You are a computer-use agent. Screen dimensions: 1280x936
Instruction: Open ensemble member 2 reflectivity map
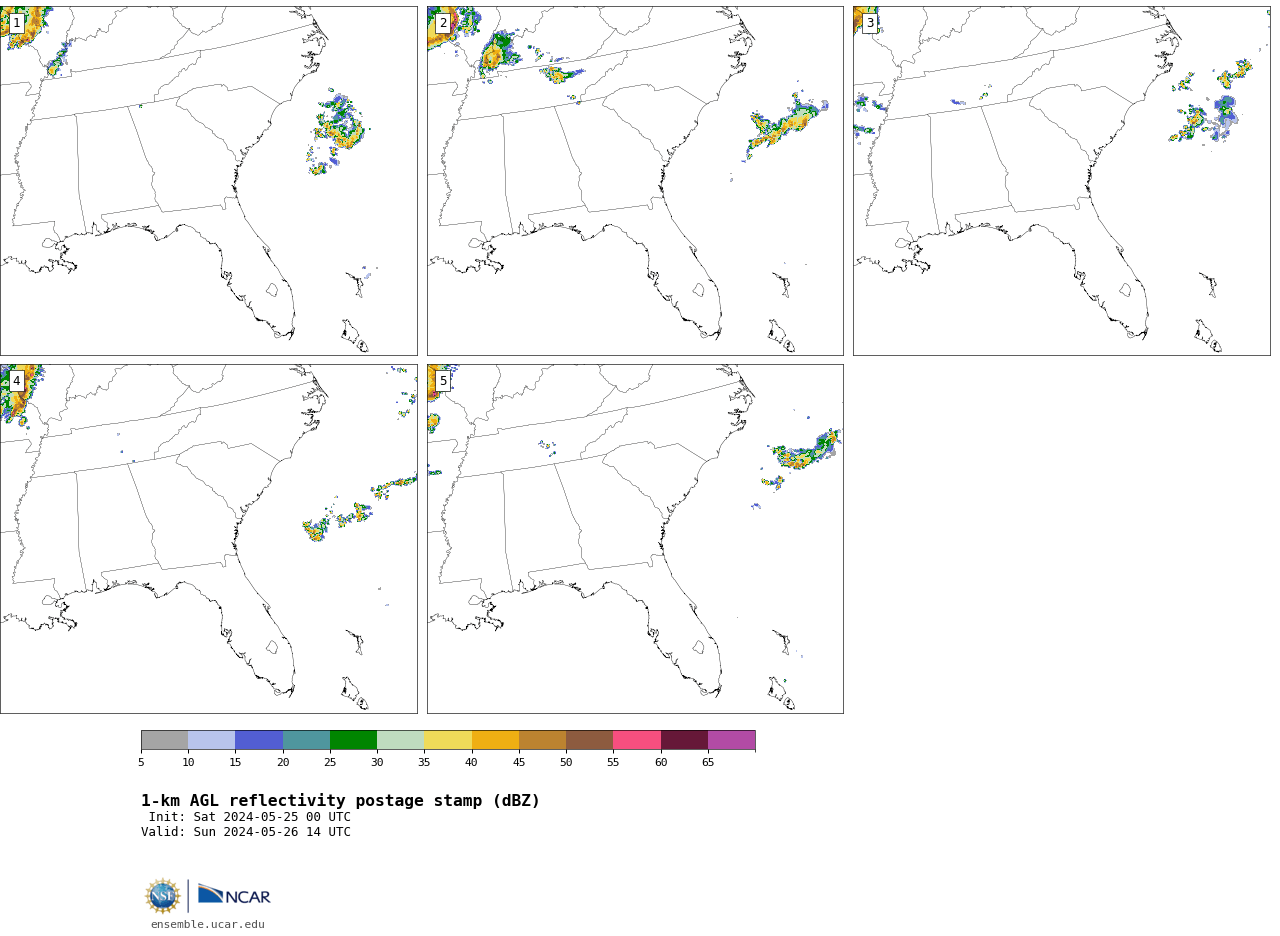click(x=635, y=181)
